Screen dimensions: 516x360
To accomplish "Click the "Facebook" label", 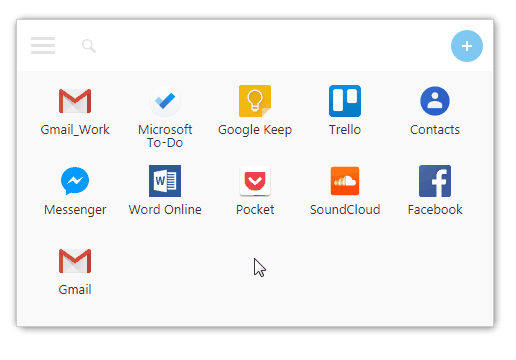I will point(435,210).
